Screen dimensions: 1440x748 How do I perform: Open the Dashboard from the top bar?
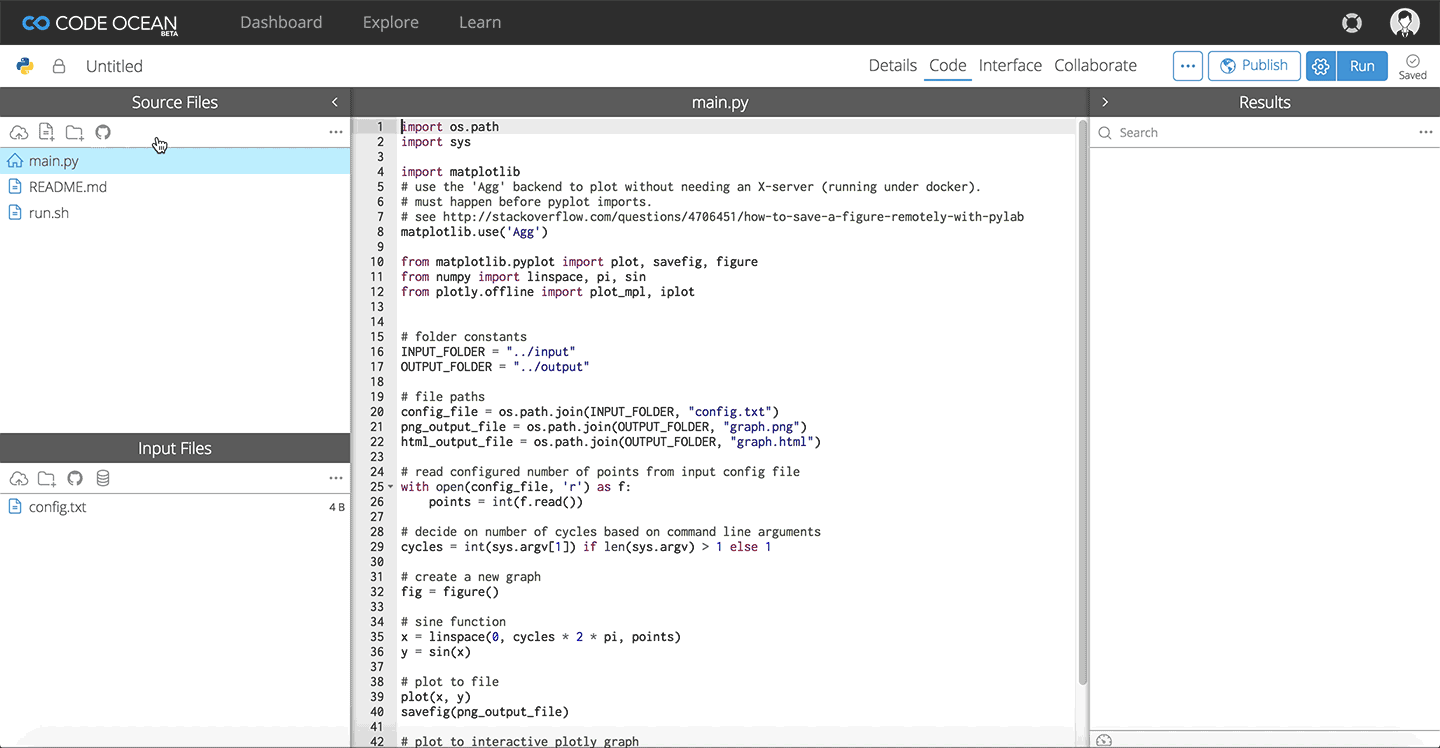[281, 22]
